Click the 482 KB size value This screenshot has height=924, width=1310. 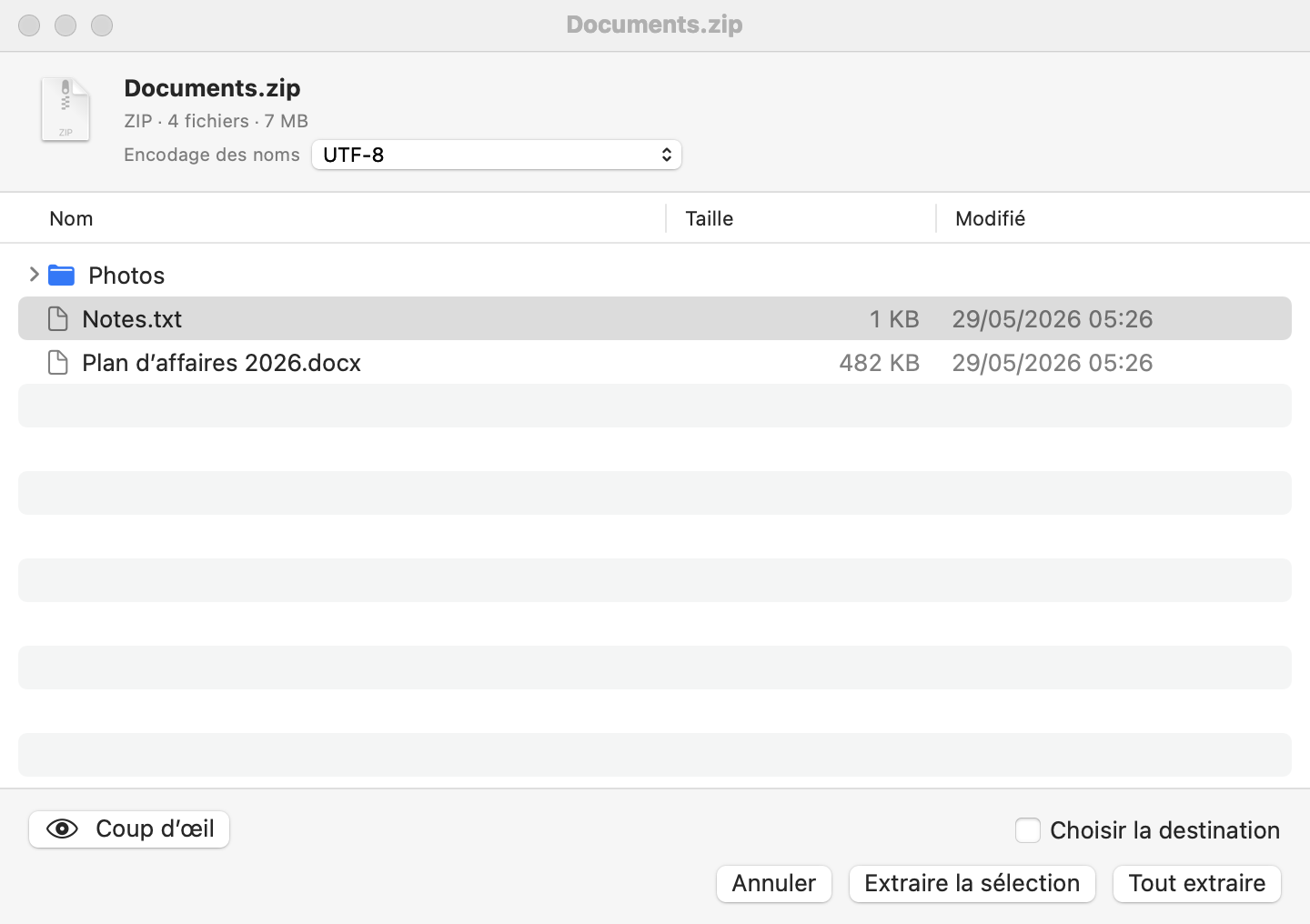pos(879,362)
